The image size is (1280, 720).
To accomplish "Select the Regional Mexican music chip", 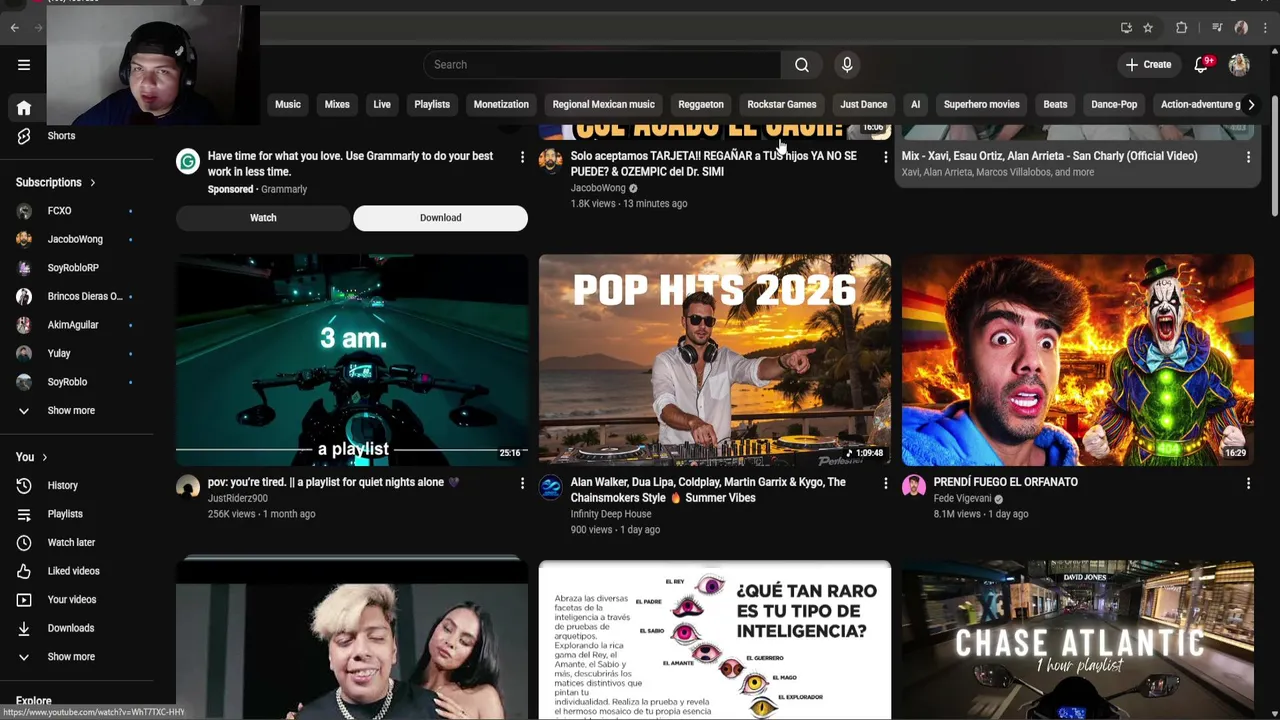I will tap(603, 105).
